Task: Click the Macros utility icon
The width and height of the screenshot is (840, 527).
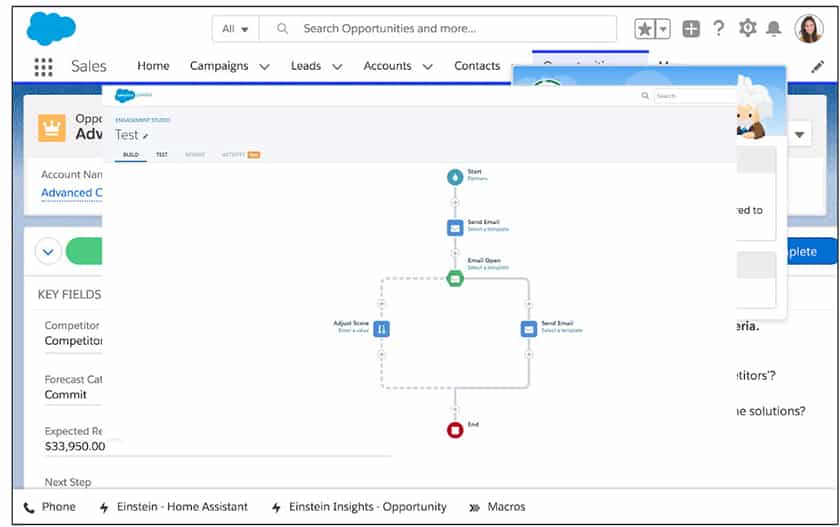Action: 474,508
